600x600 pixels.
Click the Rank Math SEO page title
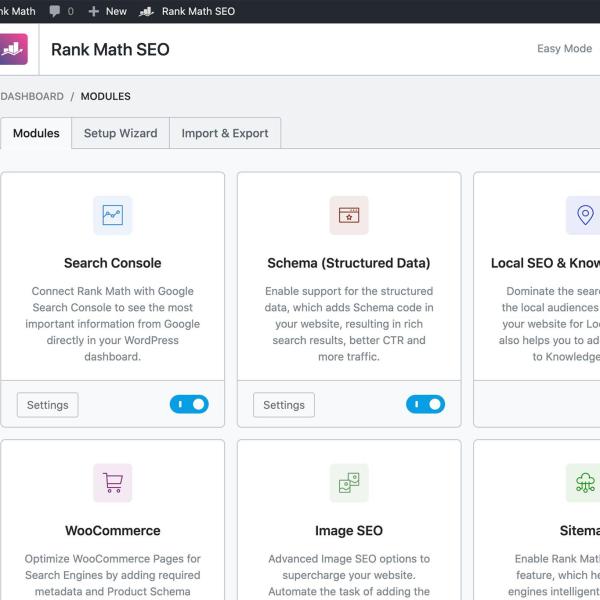pos(110,49)
